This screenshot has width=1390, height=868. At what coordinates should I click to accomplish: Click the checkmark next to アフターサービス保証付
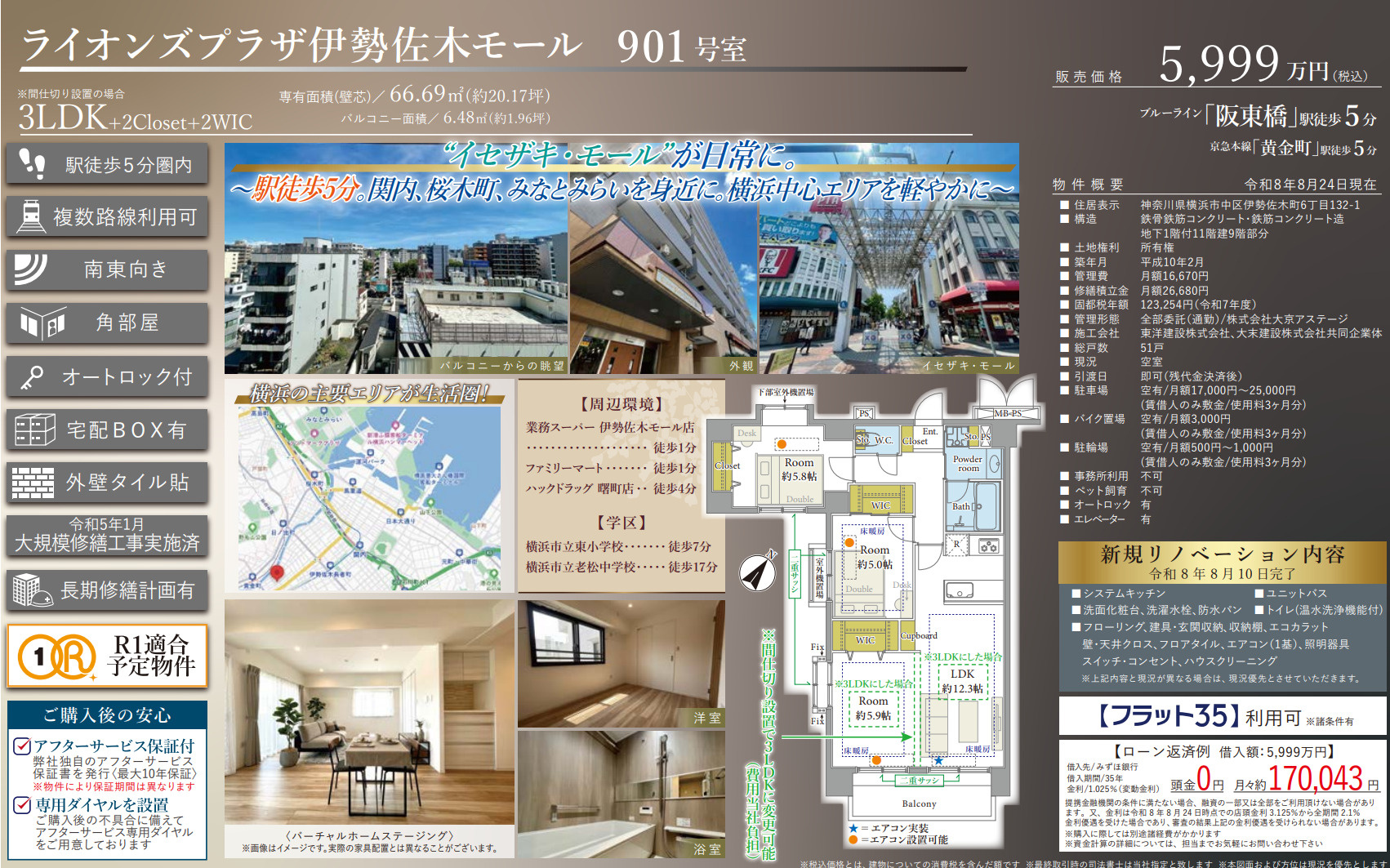[23, 746]
